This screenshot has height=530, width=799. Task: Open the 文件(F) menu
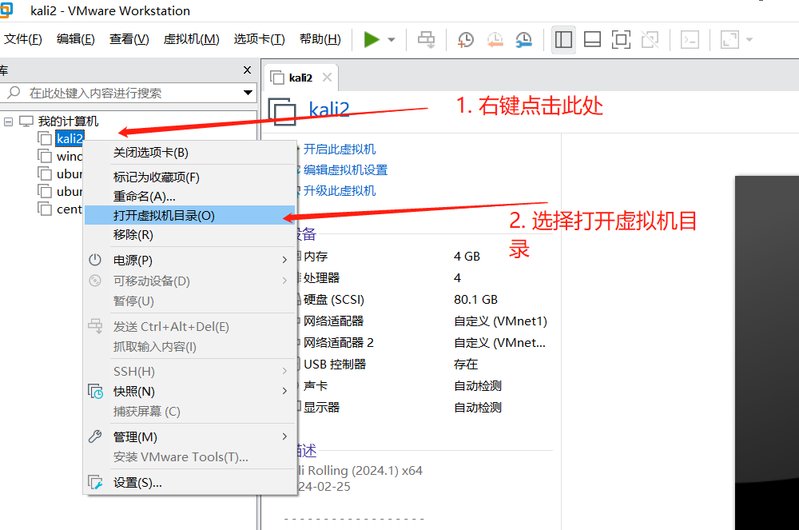coord(23,39)
